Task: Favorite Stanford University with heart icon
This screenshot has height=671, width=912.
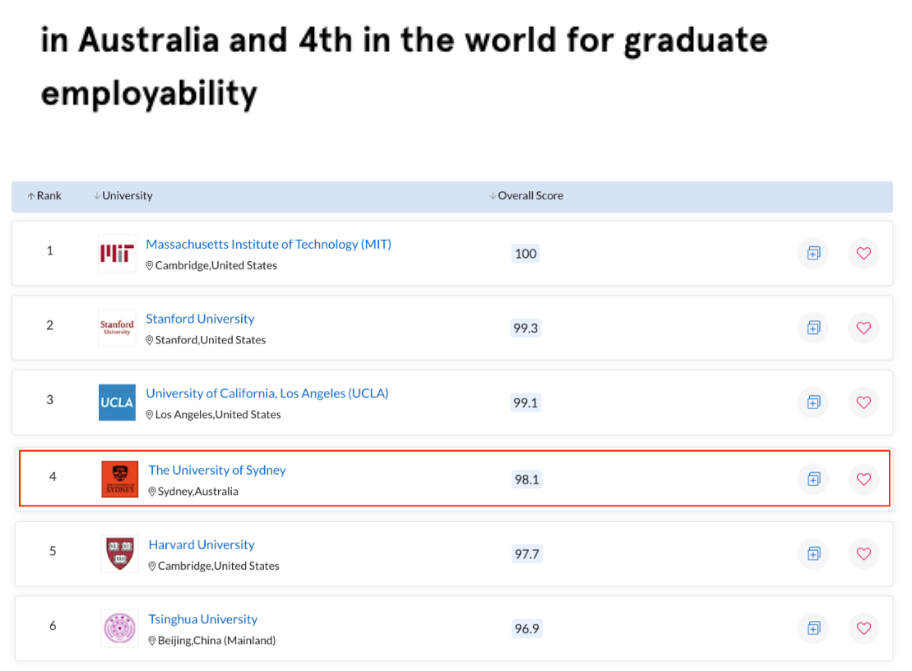Action: click(x=863, y=328)
